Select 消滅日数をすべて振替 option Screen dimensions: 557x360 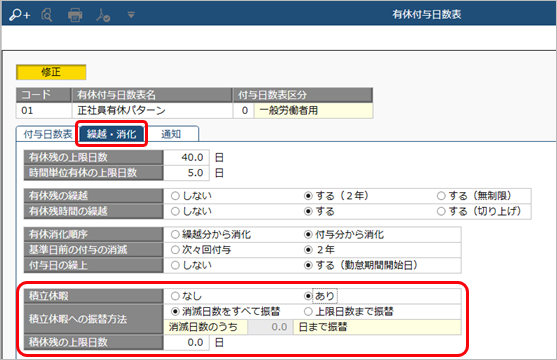tap(175, 312)
